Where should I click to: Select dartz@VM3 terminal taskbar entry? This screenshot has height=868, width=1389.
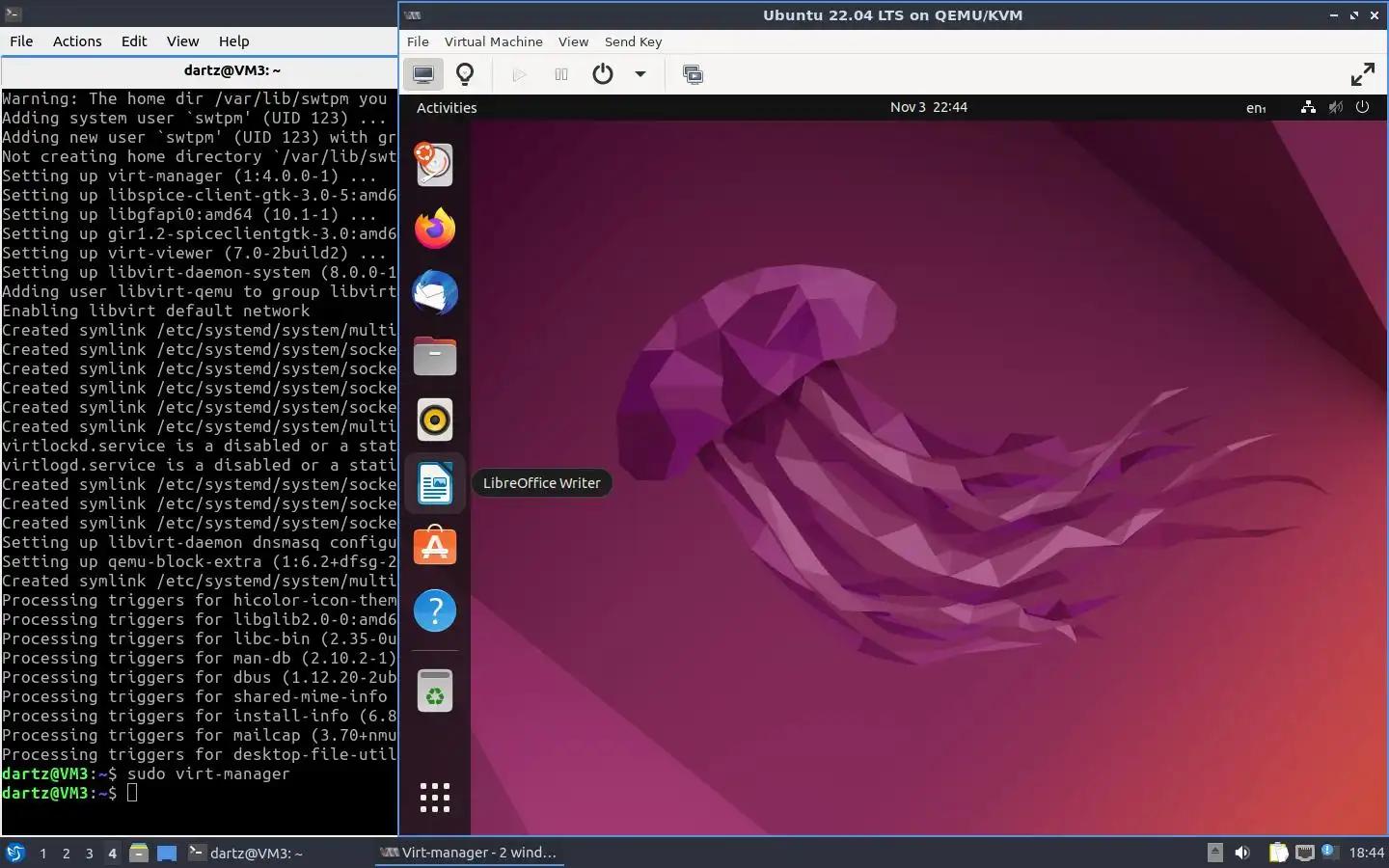point(246,853)
